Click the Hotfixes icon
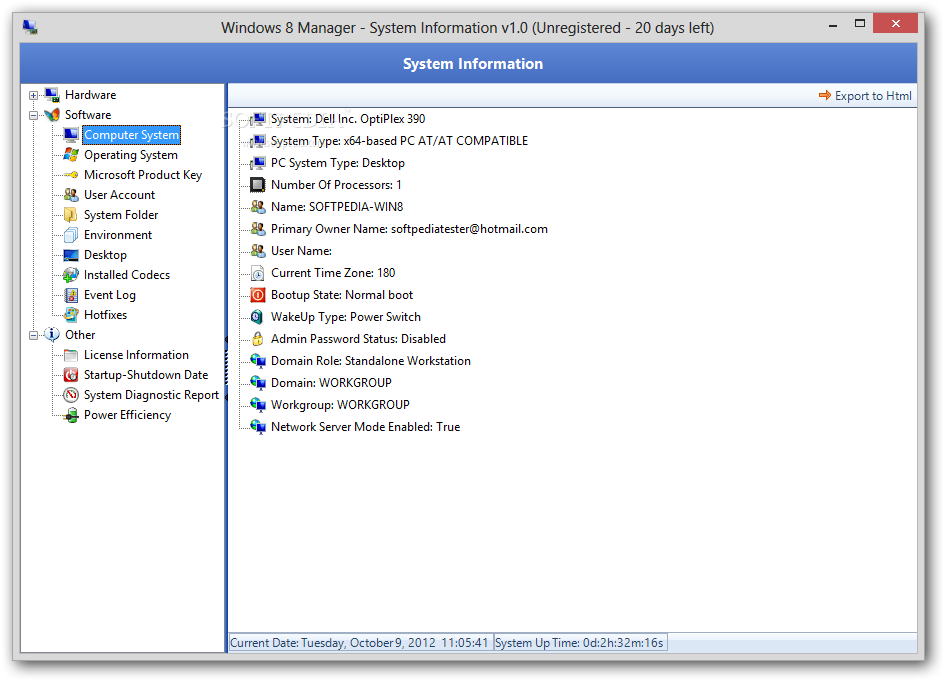 point(71,315)
